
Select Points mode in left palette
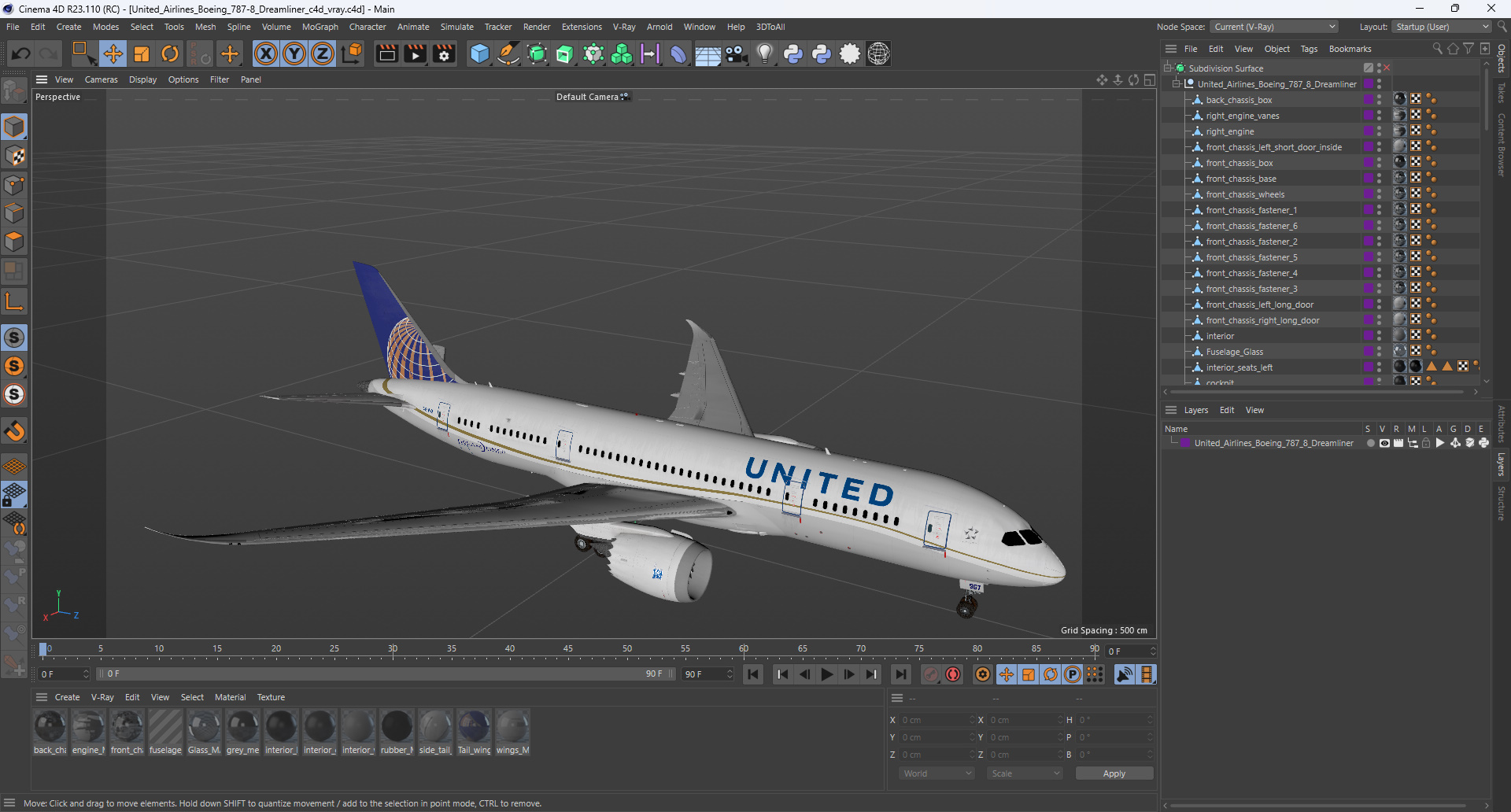14,185
